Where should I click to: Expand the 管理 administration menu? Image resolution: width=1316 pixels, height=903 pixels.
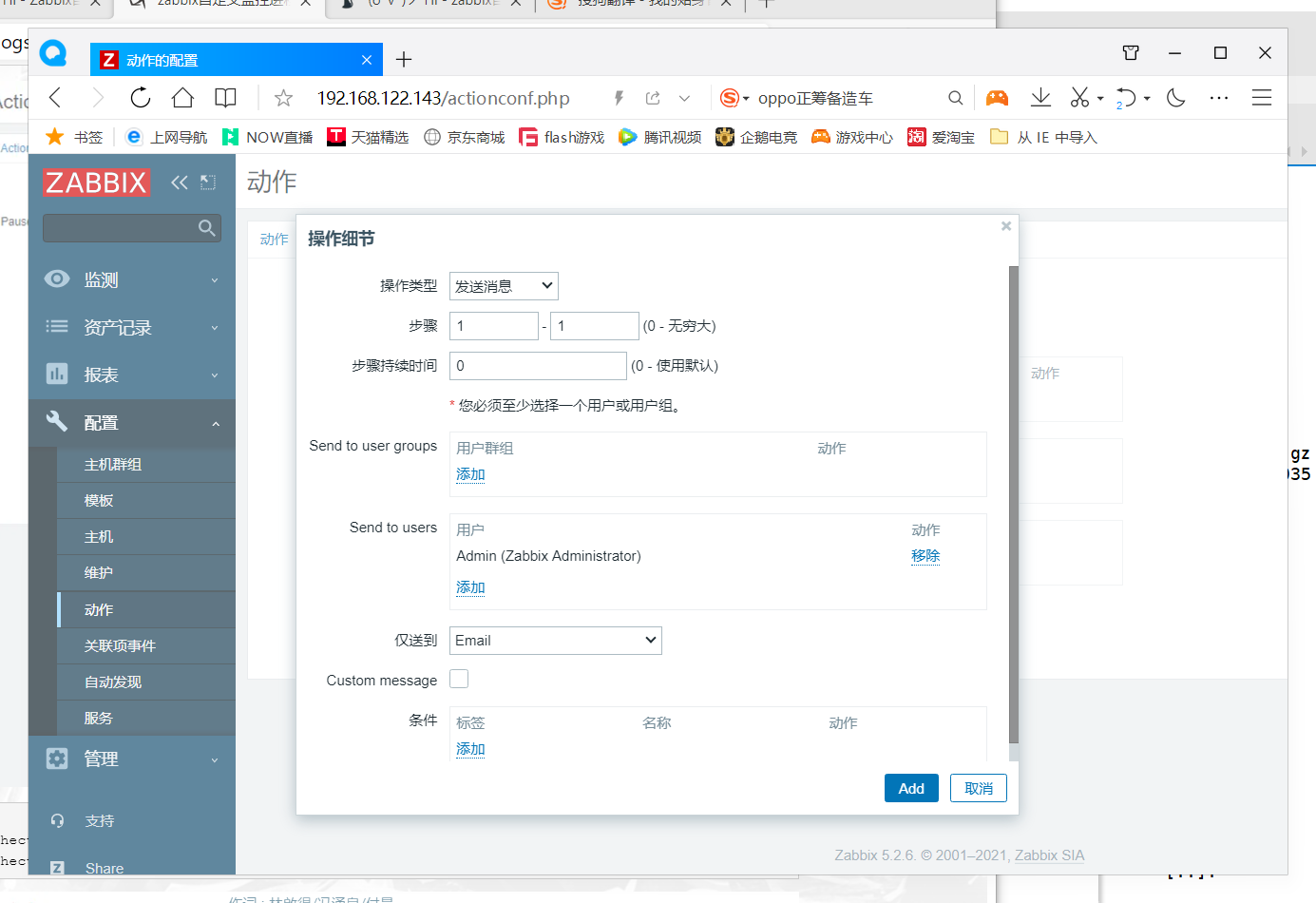pyautogui.click(x=132, y=759)
